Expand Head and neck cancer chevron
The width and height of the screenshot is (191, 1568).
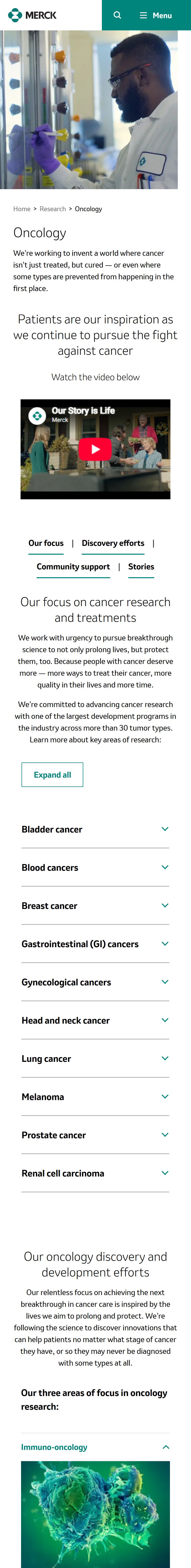pos(165,1020)
